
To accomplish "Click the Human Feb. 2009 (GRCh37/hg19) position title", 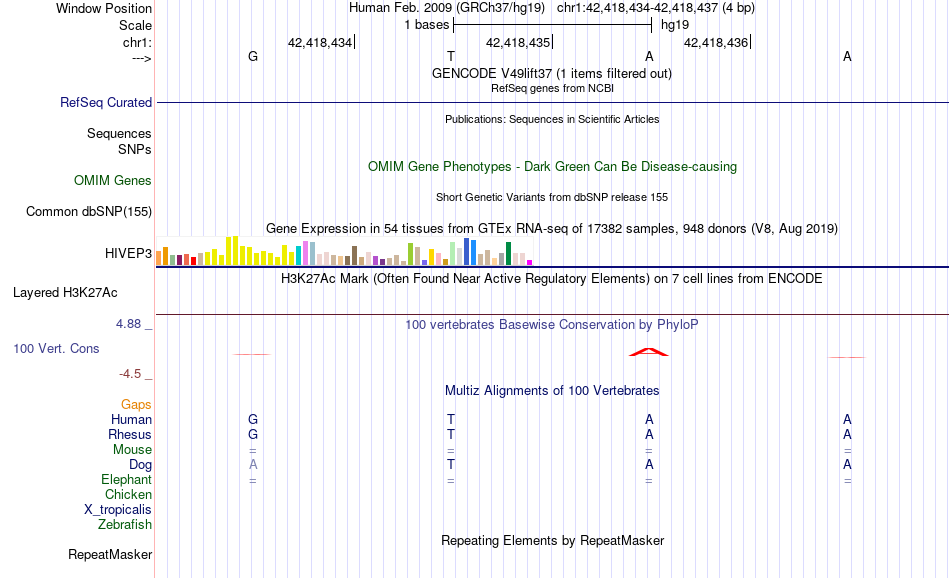I will (x=447, y=8).
